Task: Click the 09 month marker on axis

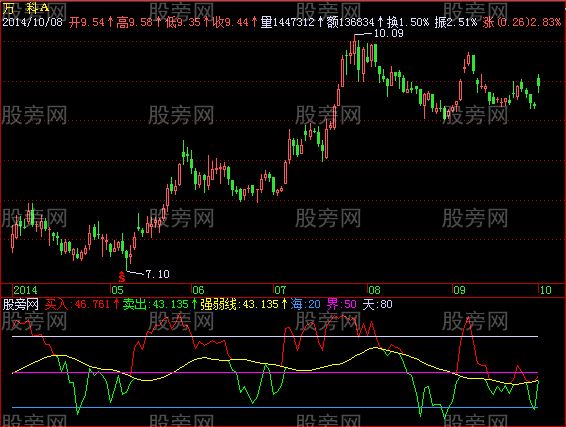Action: pos(460,290)
